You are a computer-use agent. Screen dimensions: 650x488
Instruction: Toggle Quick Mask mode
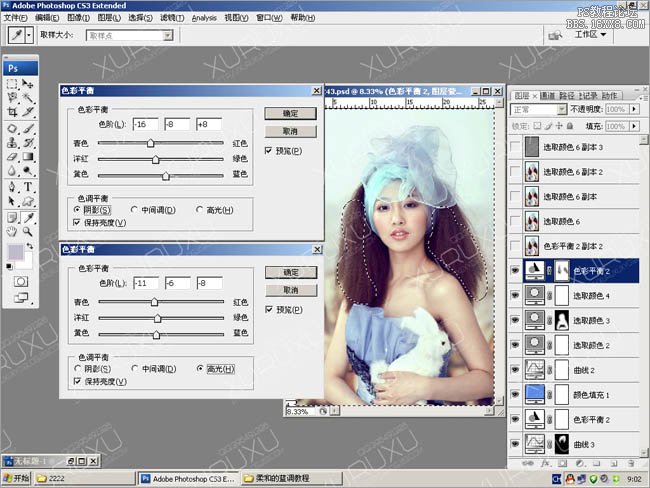coord(21,282)
